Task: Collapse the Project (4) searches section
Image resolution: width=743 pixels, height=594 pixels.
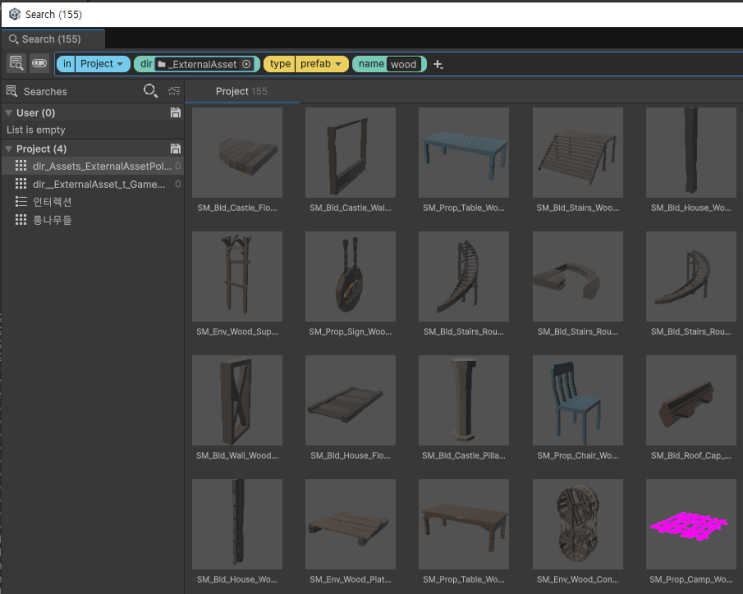Action: pyautogui.click(x=9, y=149)
